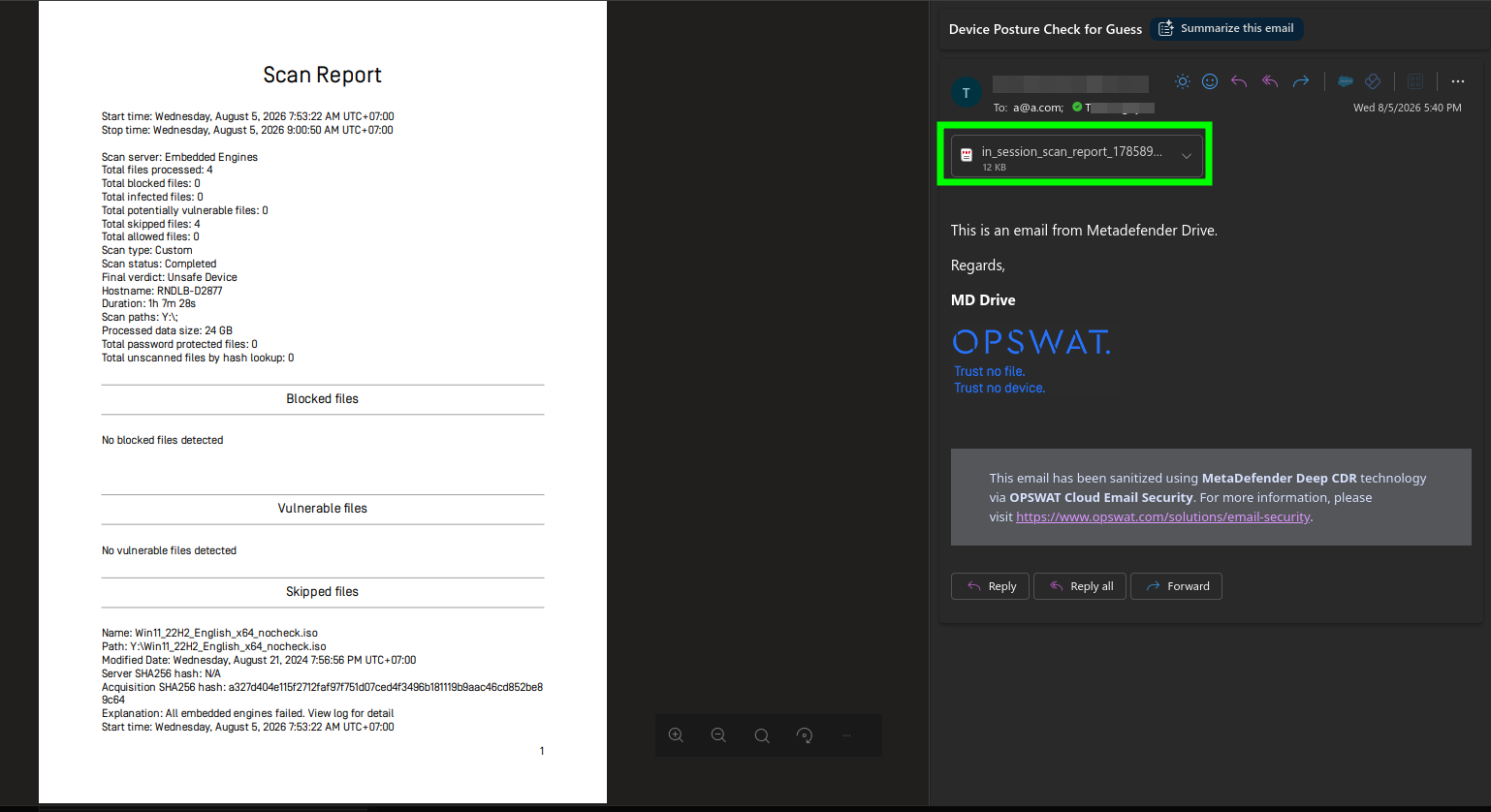Open the apps grid icon in the header
Image resolution: width=1491 pixels, height=812 pixels.
click(1415, 81)
